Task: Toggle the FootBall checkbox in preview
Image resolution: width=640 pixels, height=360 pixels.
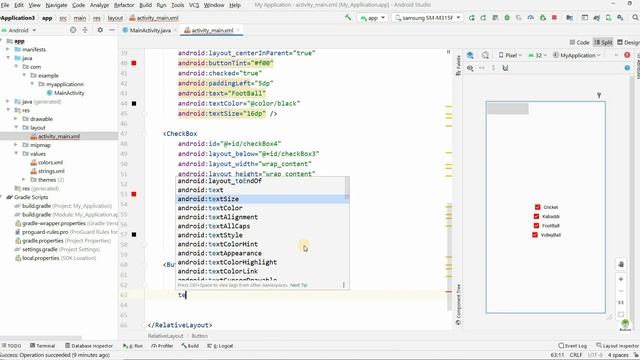Action: (x=537, y=226)
